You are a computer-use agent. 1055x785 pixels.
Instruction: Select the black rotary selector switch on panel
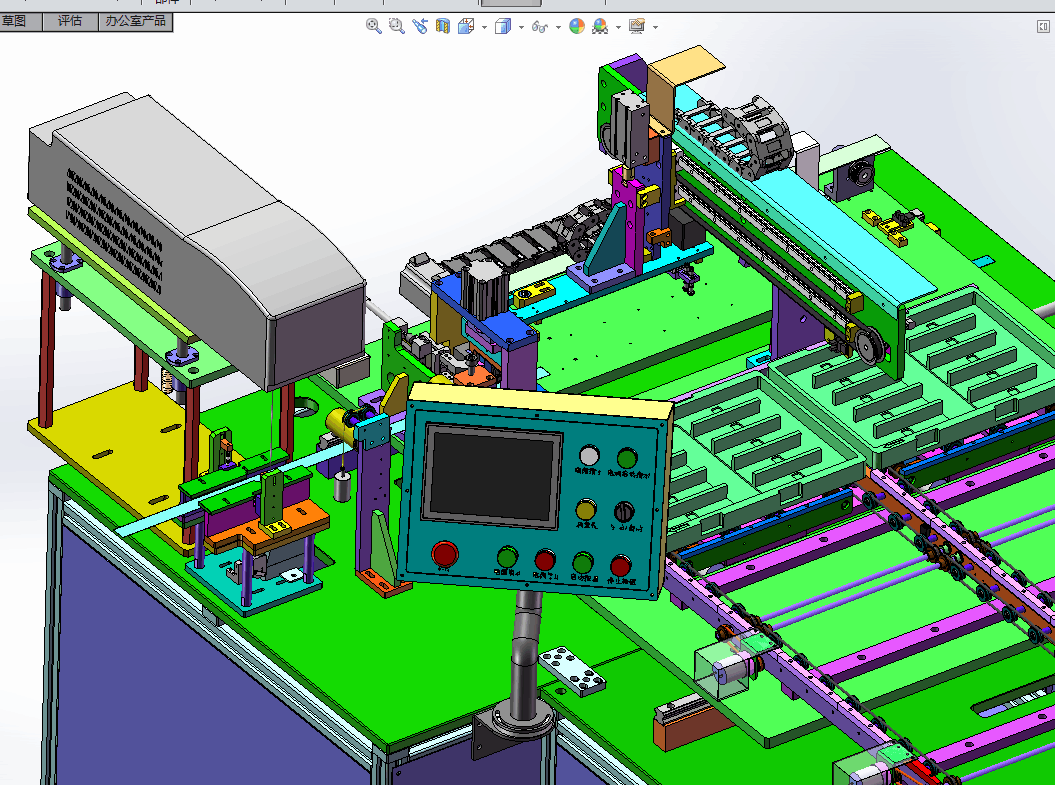click(x=624, y=512)
